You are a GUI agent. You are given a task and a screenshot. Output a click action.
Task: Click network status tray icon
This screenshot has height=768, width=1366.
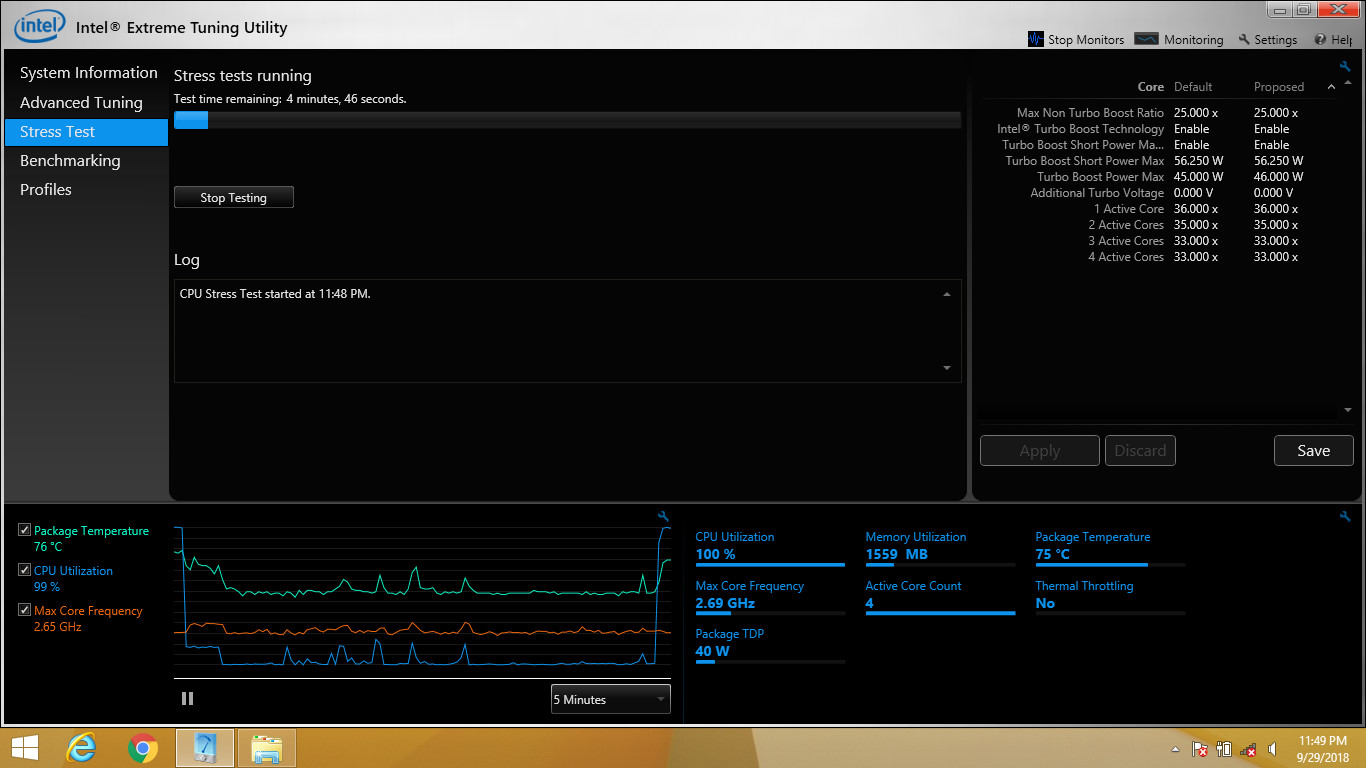pyautogui.click(x=1248, y=749)
